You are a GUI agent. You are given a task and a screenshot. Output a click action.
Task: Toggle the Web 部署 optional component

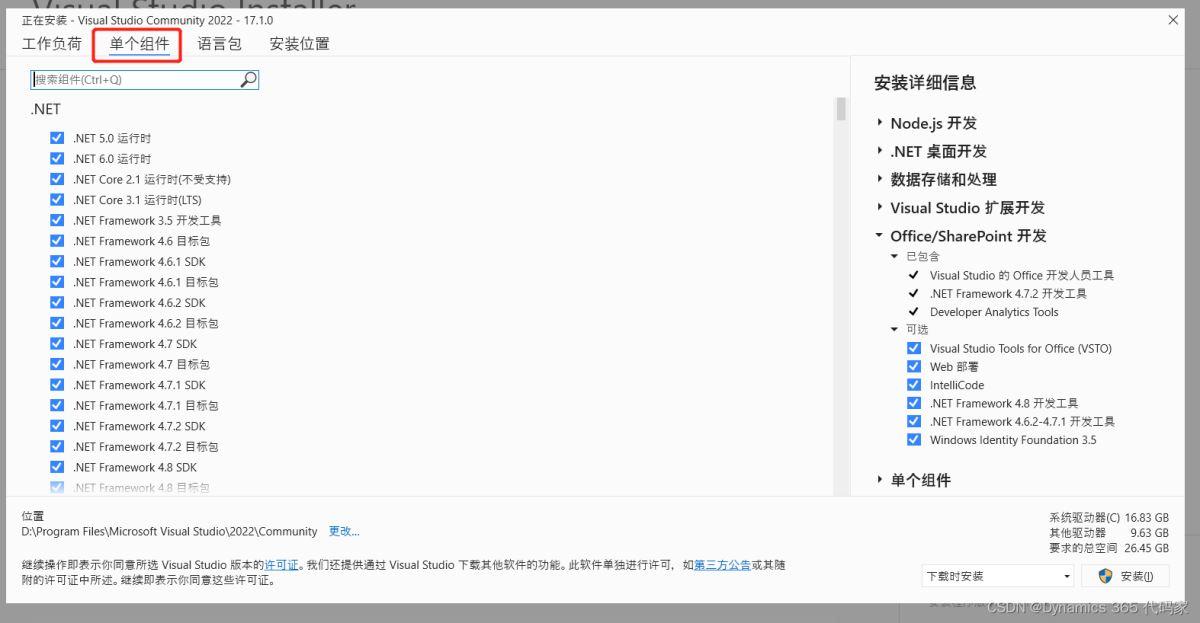[x=914, y=367]
